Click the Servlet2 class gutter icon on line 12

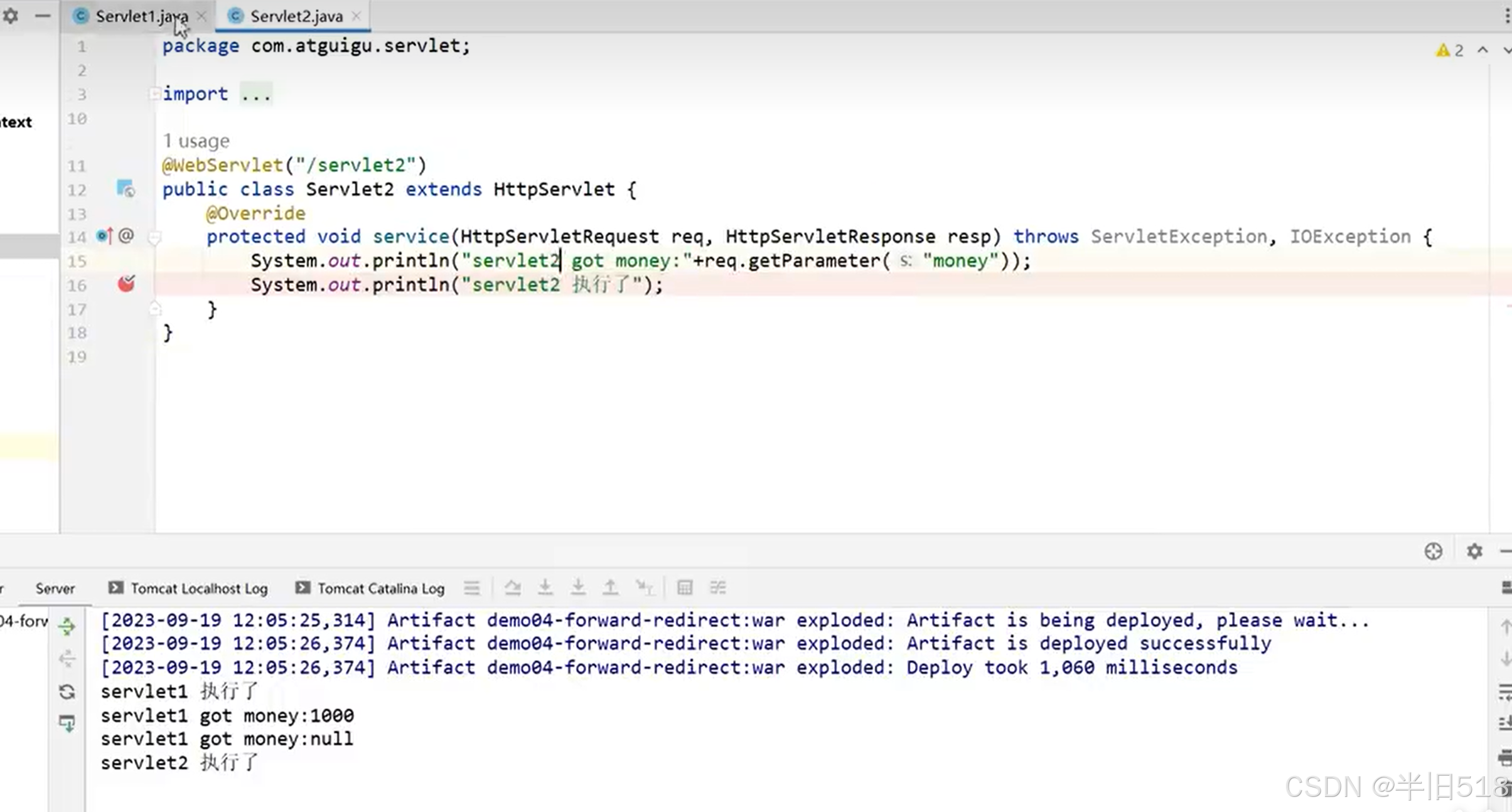click(x=126, y=188)
